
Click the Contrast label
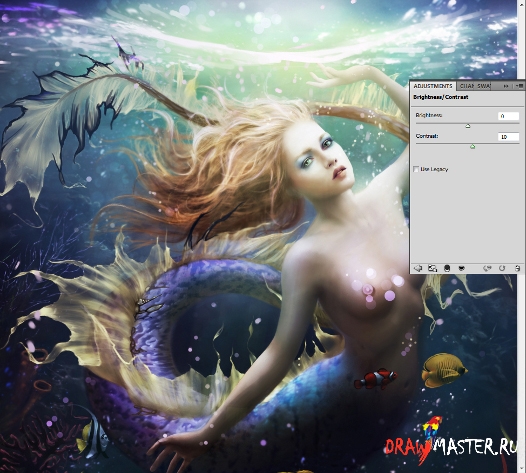427,136
